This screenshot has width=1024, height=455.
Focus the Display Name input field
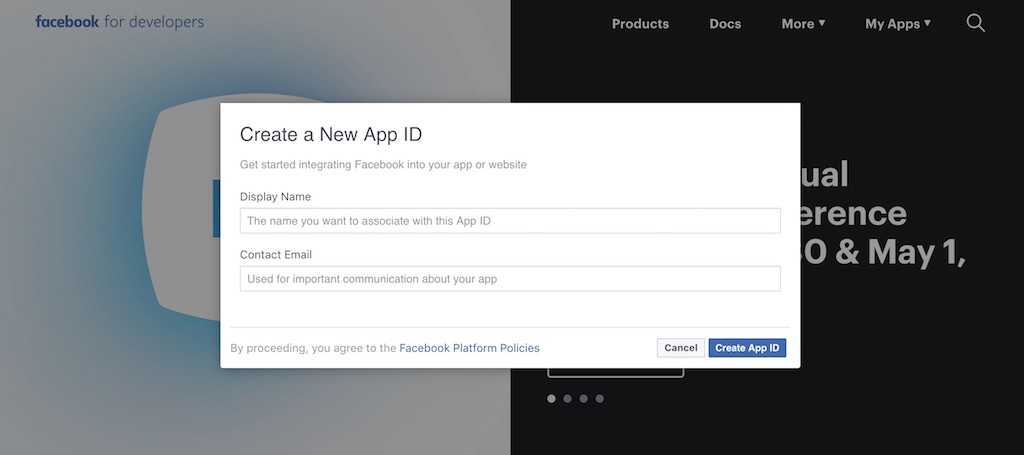(510, 221)
